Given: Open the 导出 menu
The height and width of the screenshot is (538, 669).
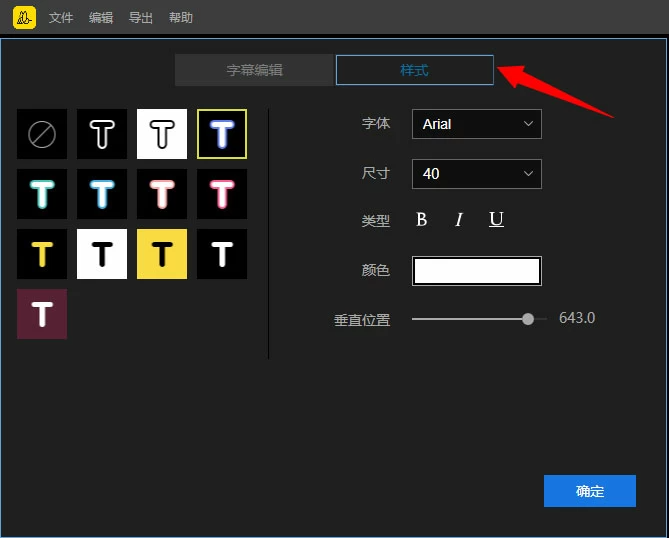Looking at the screenshot, I should [141, 18].
